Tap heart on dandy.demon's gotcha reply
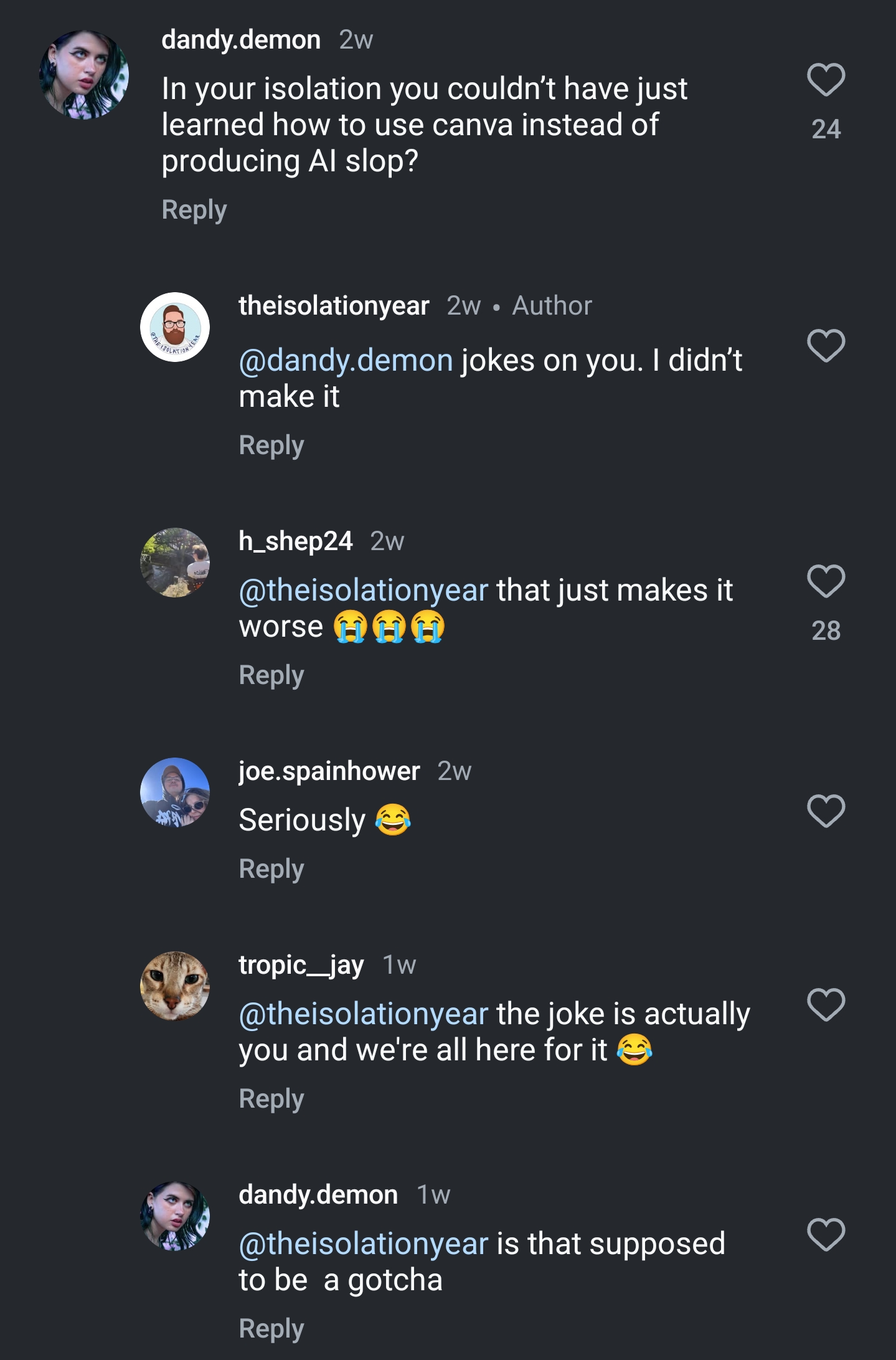 tap(826, 1235)
